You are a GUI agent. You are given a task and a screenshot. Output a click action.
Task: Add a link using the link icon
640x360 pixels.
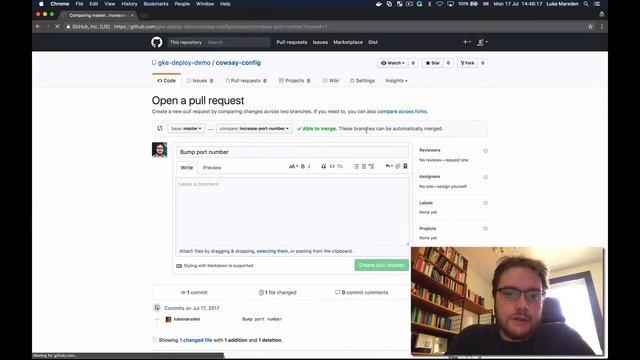pyautogui.click(x=340, y=166)
